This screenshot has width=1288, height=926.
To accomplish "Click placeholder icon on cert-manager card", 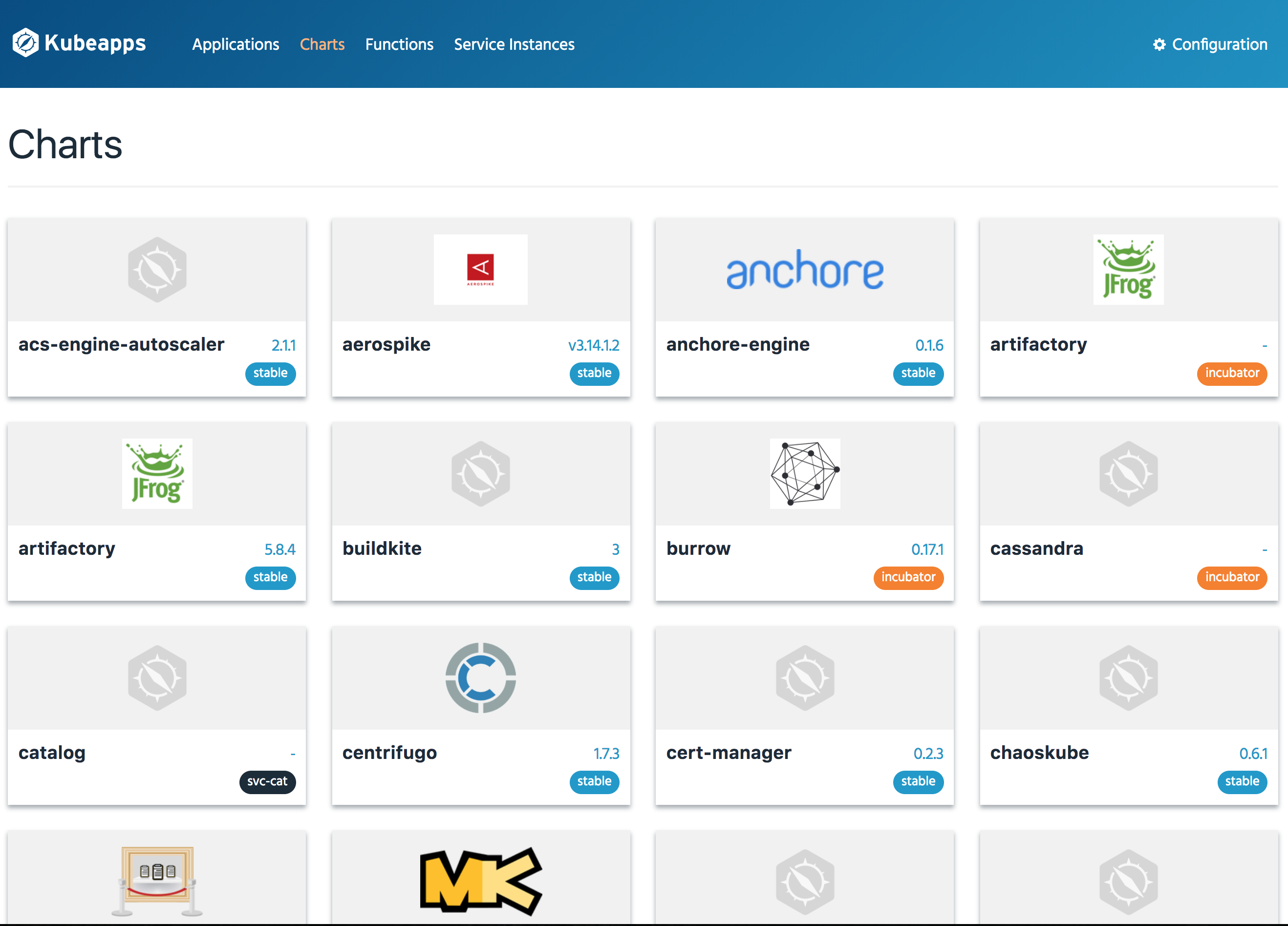I will pos(805,677).
